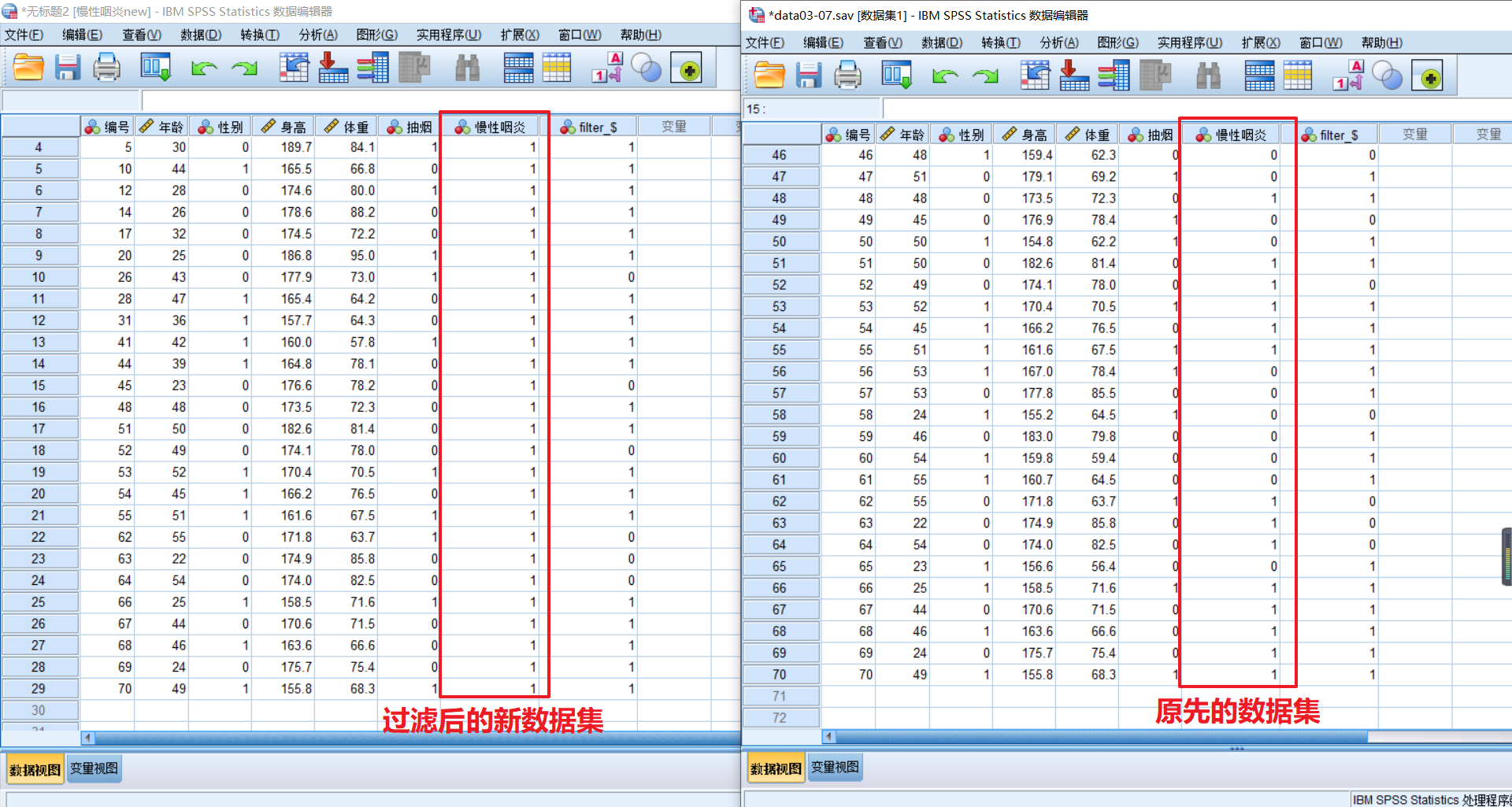Click Value labels icon in right window
This screenshot has height=807, width=1512.
tap(1349, 76)
